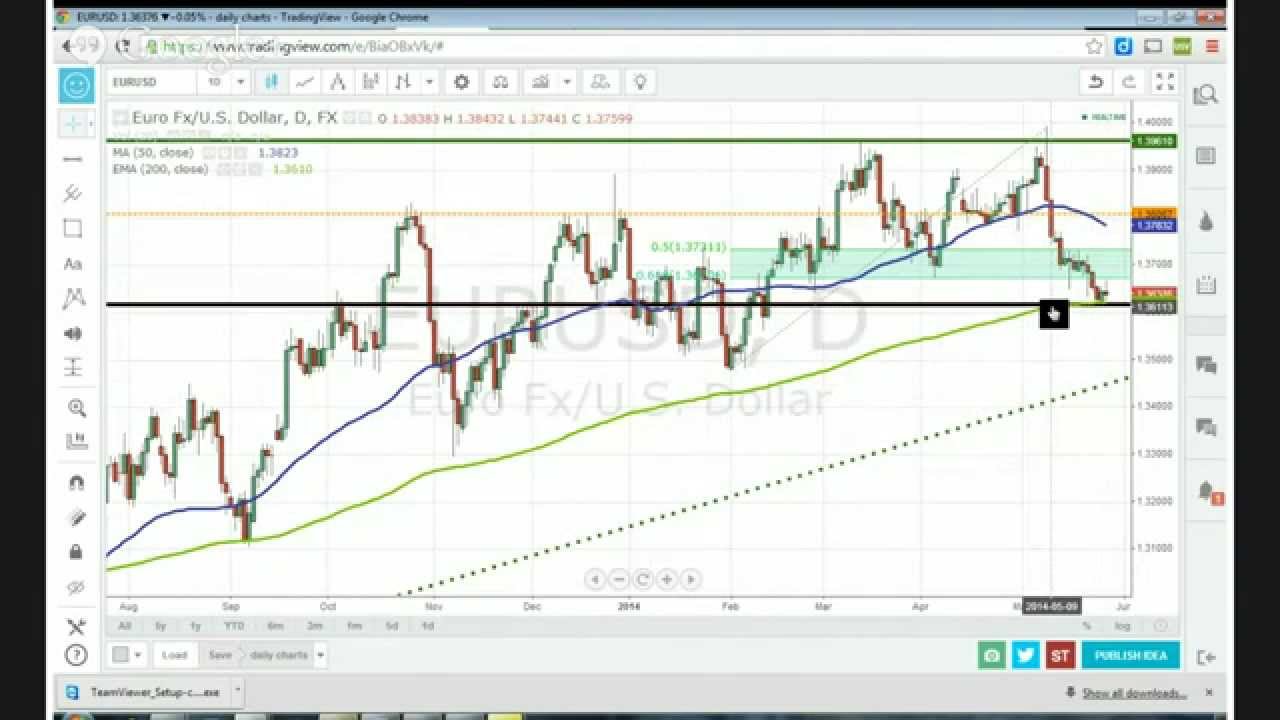Undo last chart action
The width and height of the screenshot is (1280, 720).
[x=1096, y=82]
